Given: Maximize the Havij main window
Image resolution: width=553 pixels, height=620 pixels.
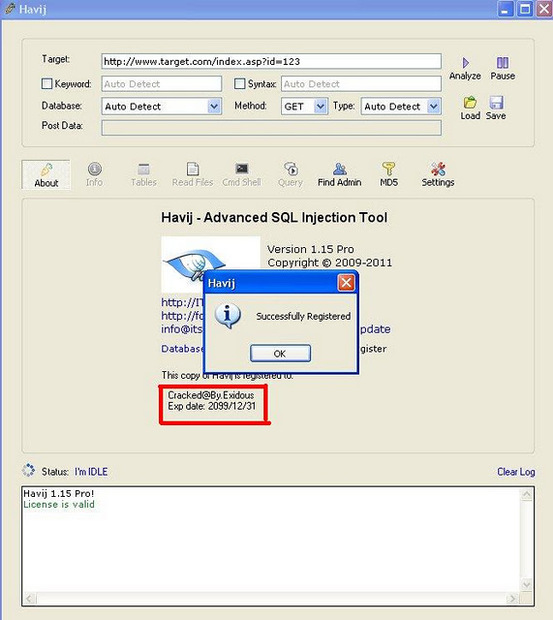Looking at the screenshot, I should click(x=525, y=9).
